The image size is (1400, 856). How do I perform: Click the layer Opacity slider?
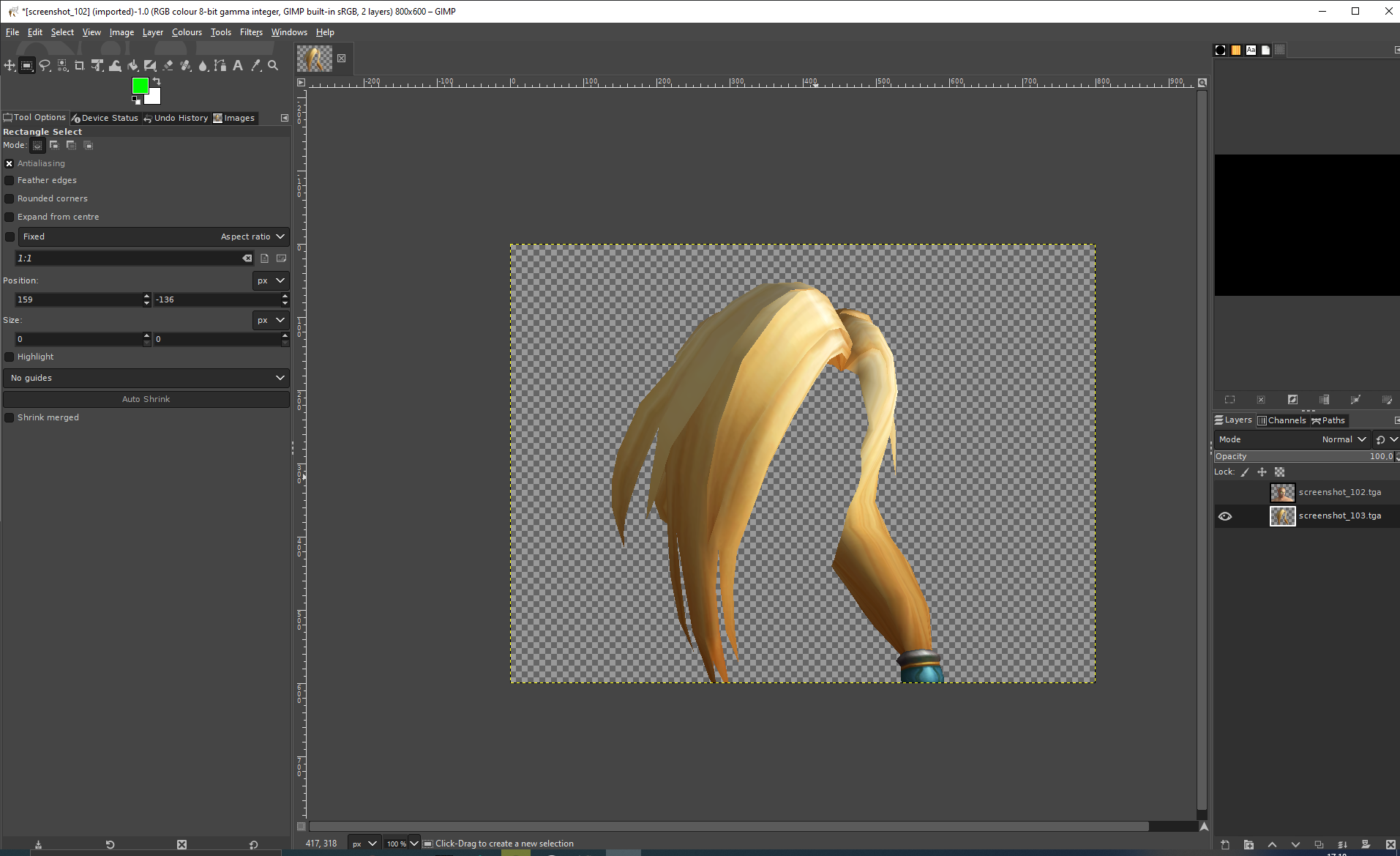pos(1305,456)
